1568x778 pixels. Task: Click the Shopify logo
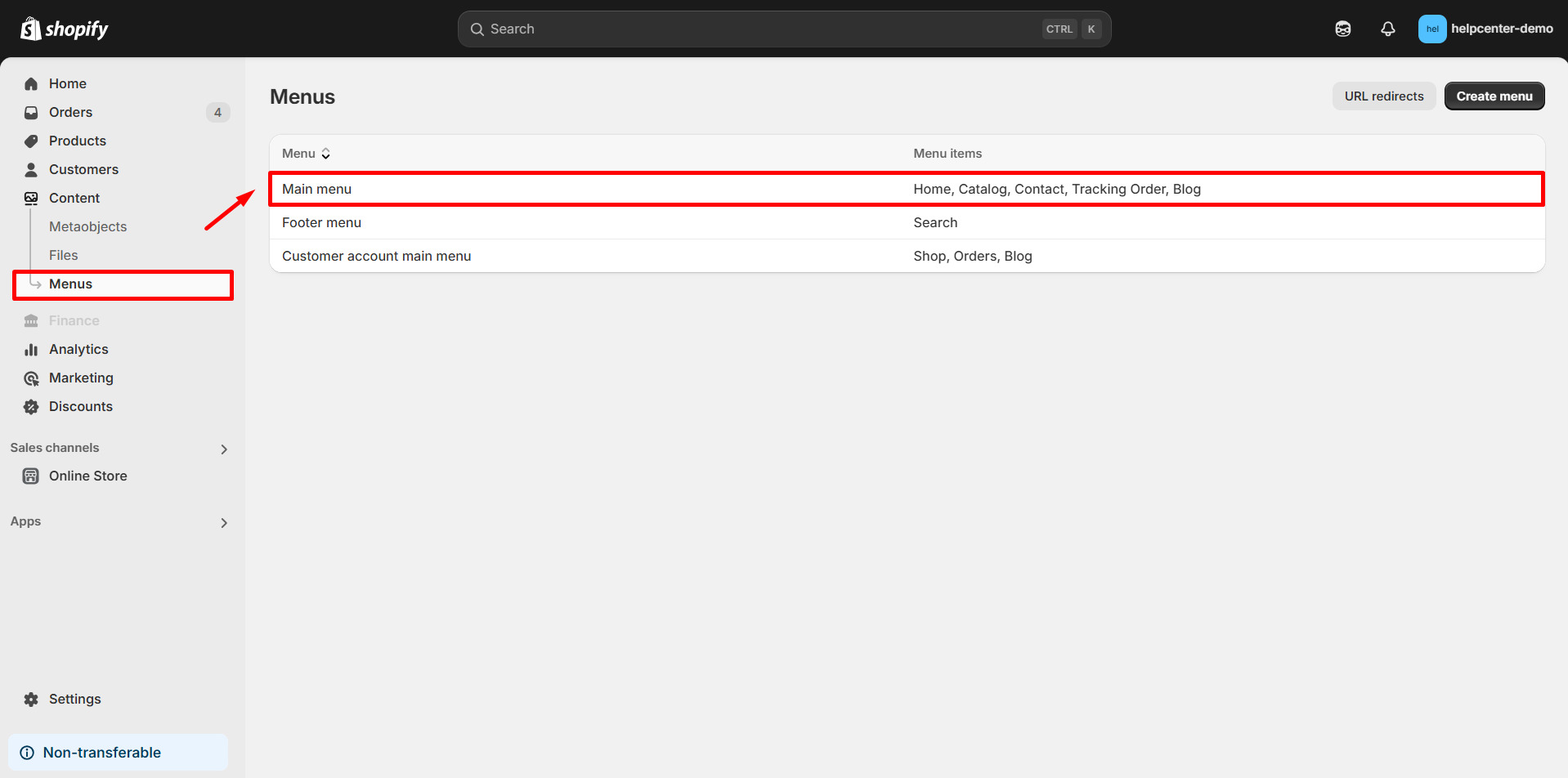click(x=64, y=28)
